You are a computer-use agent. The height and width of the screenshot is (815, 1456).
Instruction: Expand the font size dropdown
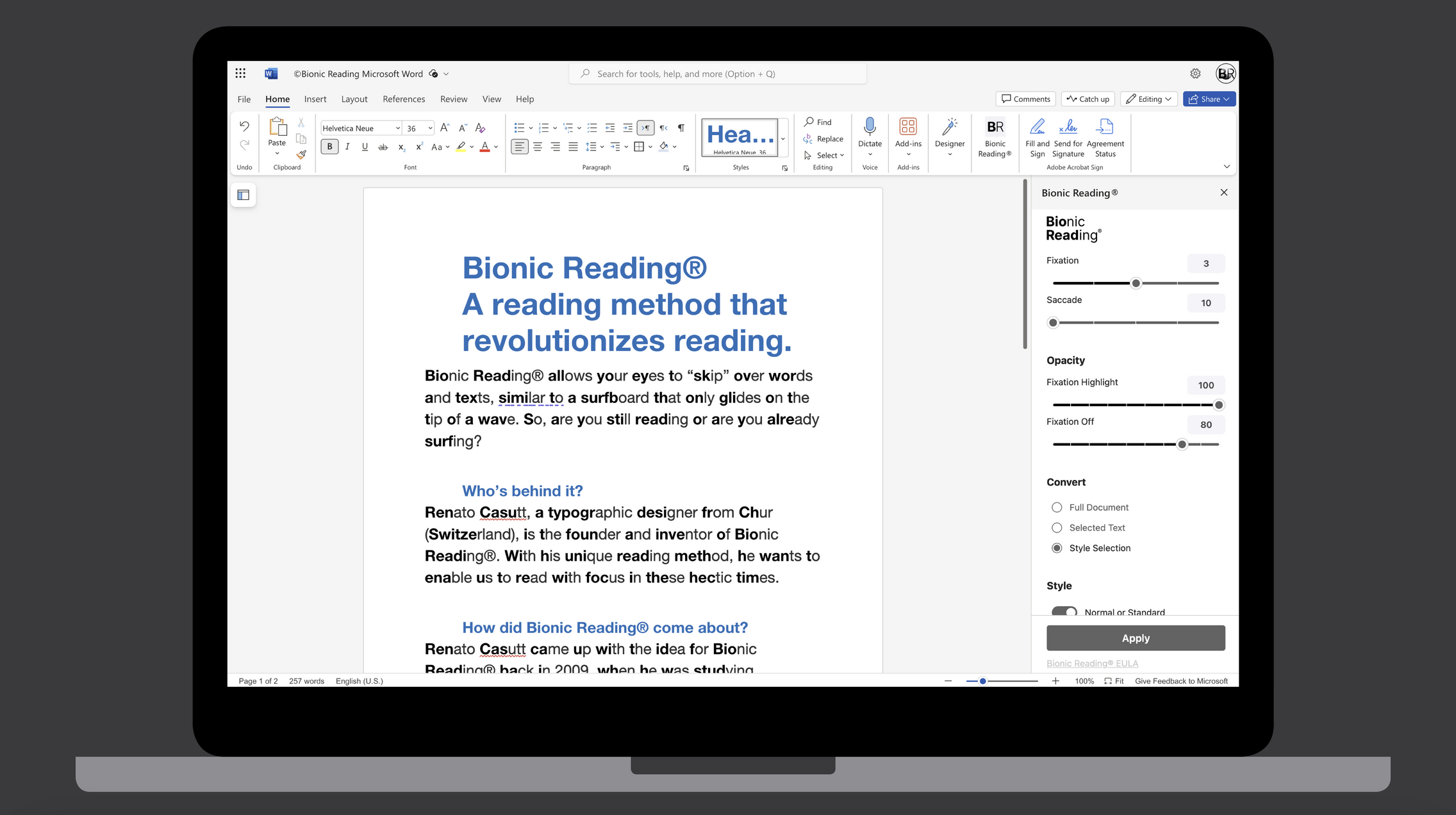pyautogui.click(x=430, y=128)
